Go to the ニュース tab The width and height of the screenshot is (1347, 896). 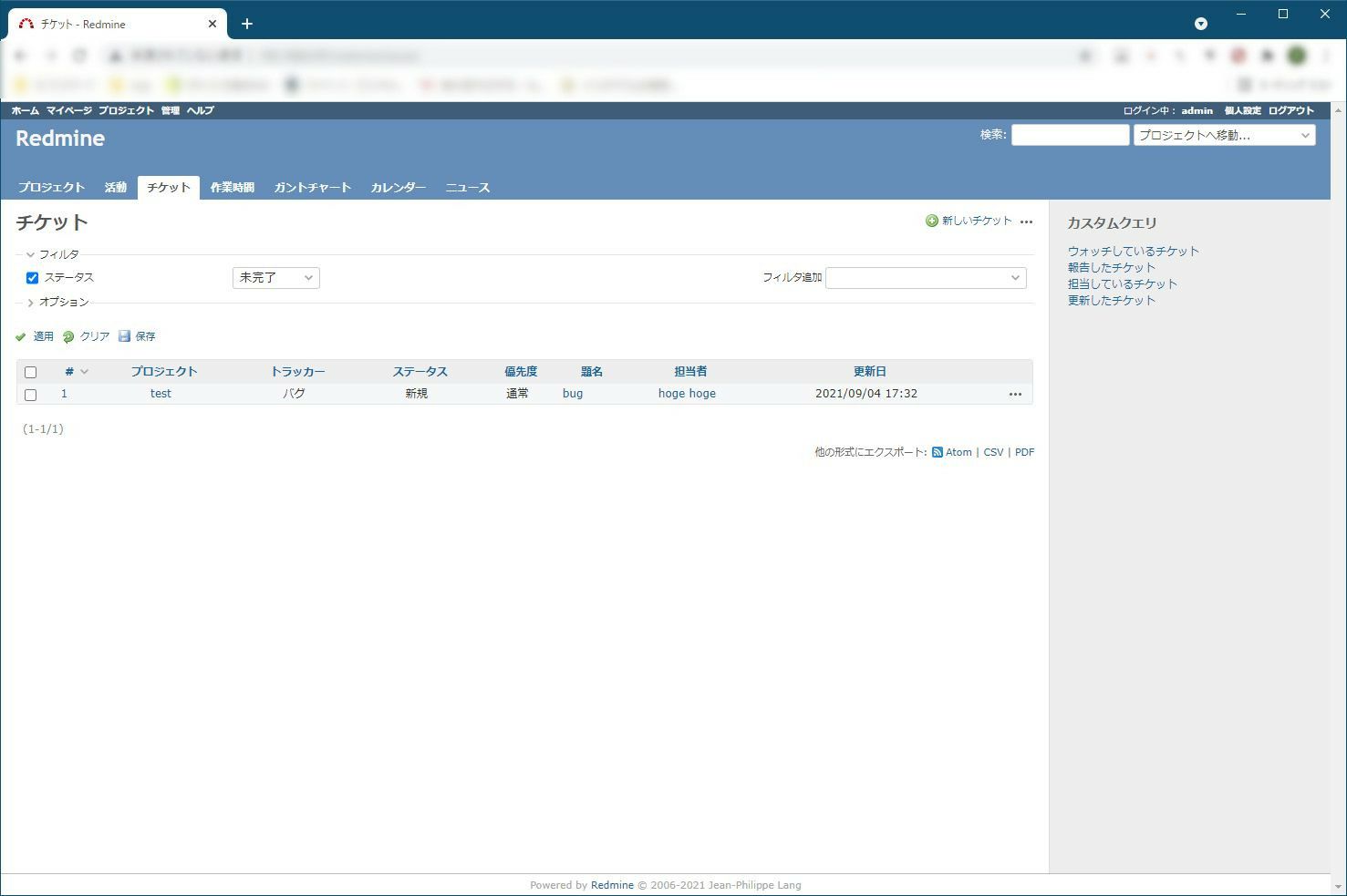pos(468,188)
